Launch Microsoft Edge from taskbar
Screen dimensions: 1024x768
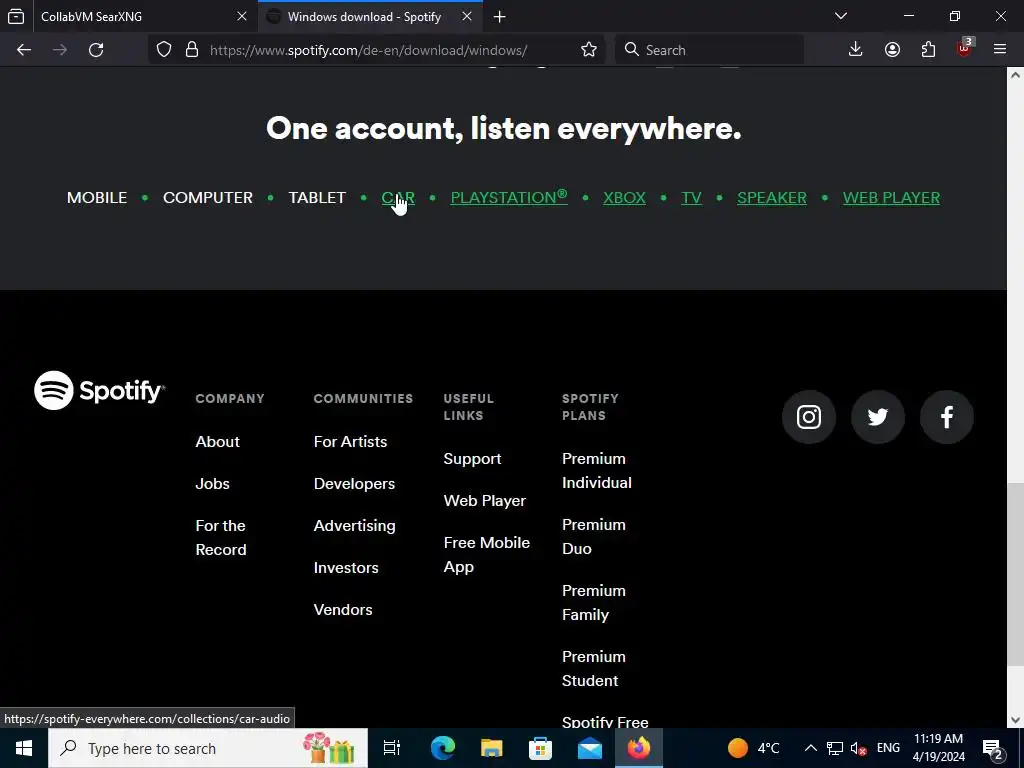click(442, 748)
